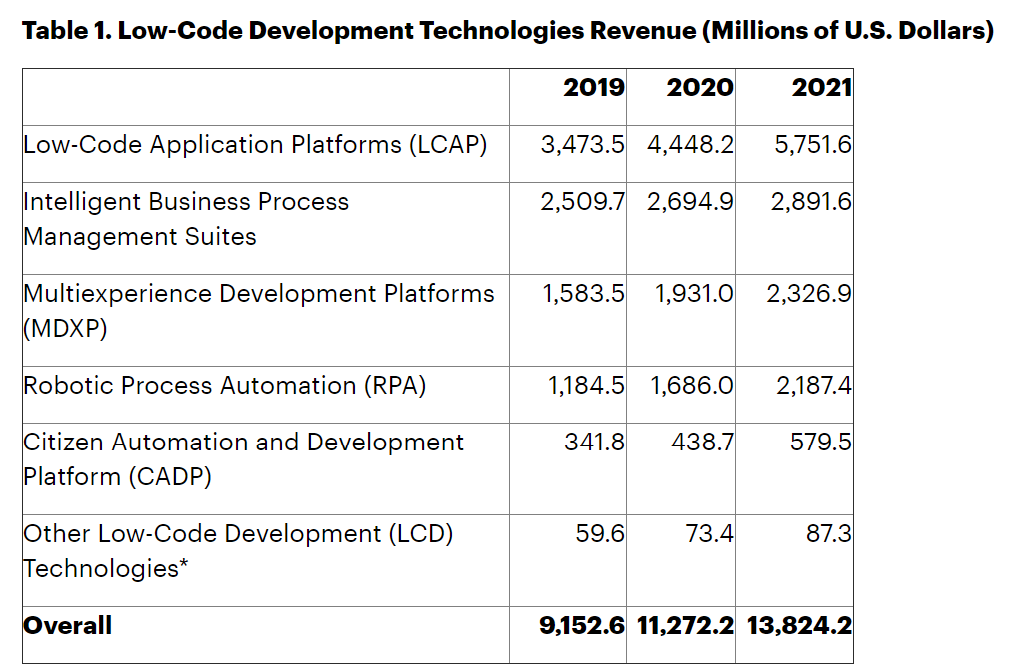Select the Overall 2021 total 13,824.2
1015x670 pixels.
pyautogui.click(x=797, y=626)
